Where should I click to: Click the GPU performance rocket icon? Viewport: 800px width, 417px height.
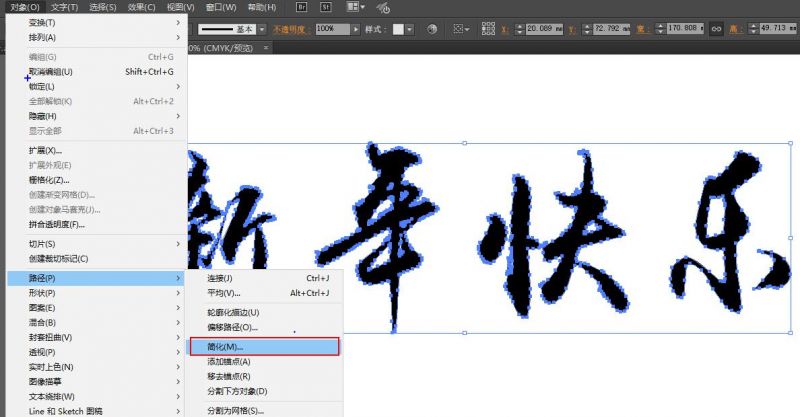coord(382,7)
